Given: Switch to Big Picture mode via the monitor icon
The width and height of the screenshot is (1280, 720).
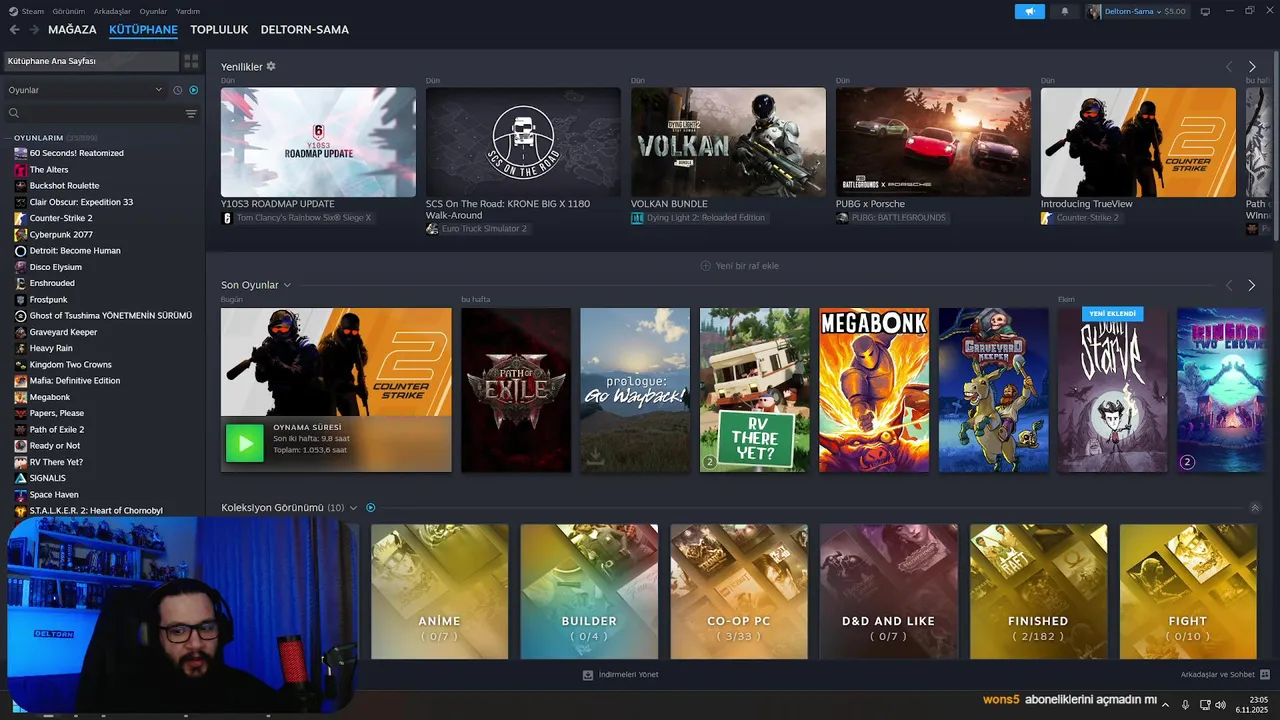Looking at the screenshot, I should tap(1205, 11).
